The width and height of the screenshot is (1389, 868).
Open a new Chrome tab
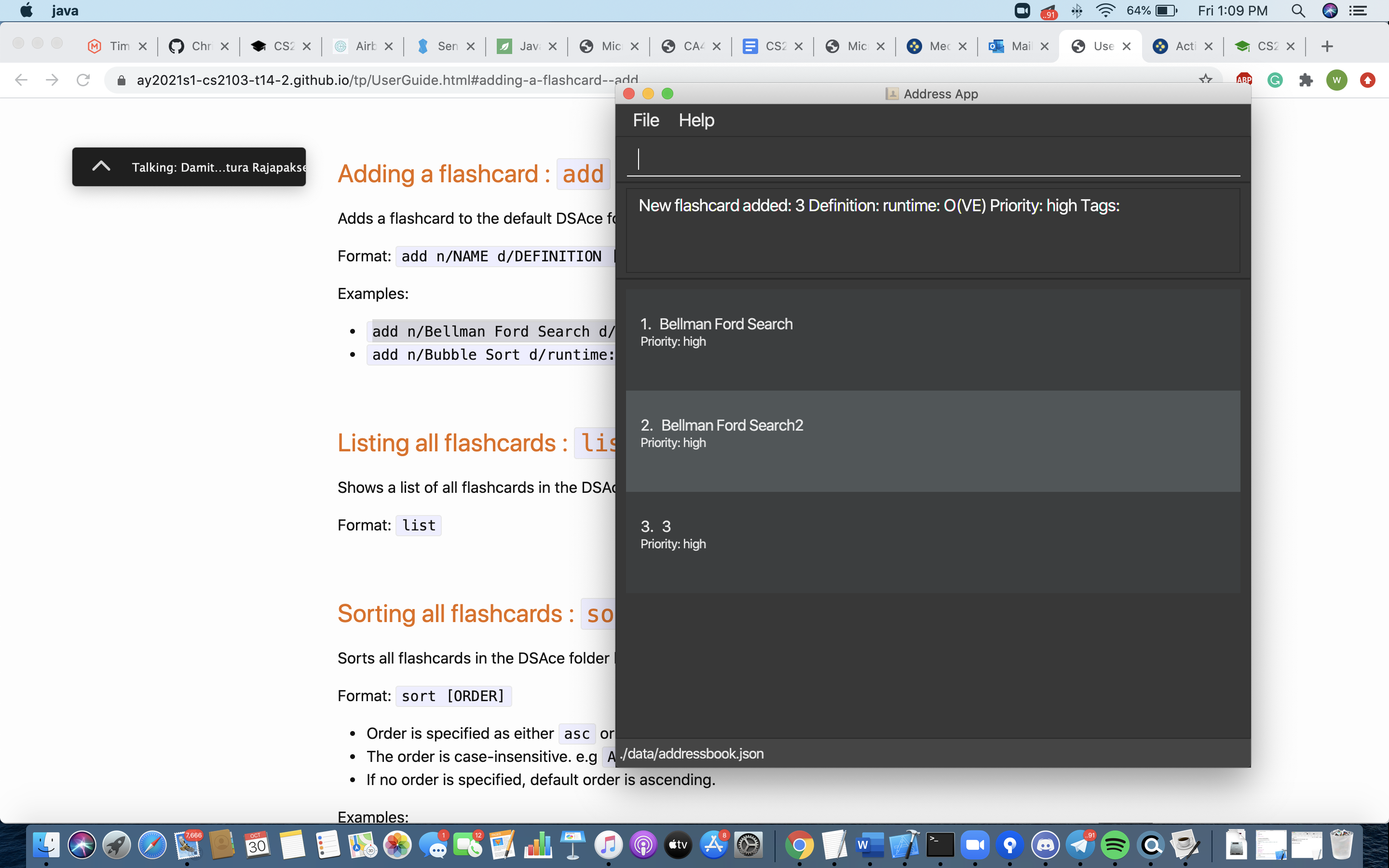point(1326,46)
